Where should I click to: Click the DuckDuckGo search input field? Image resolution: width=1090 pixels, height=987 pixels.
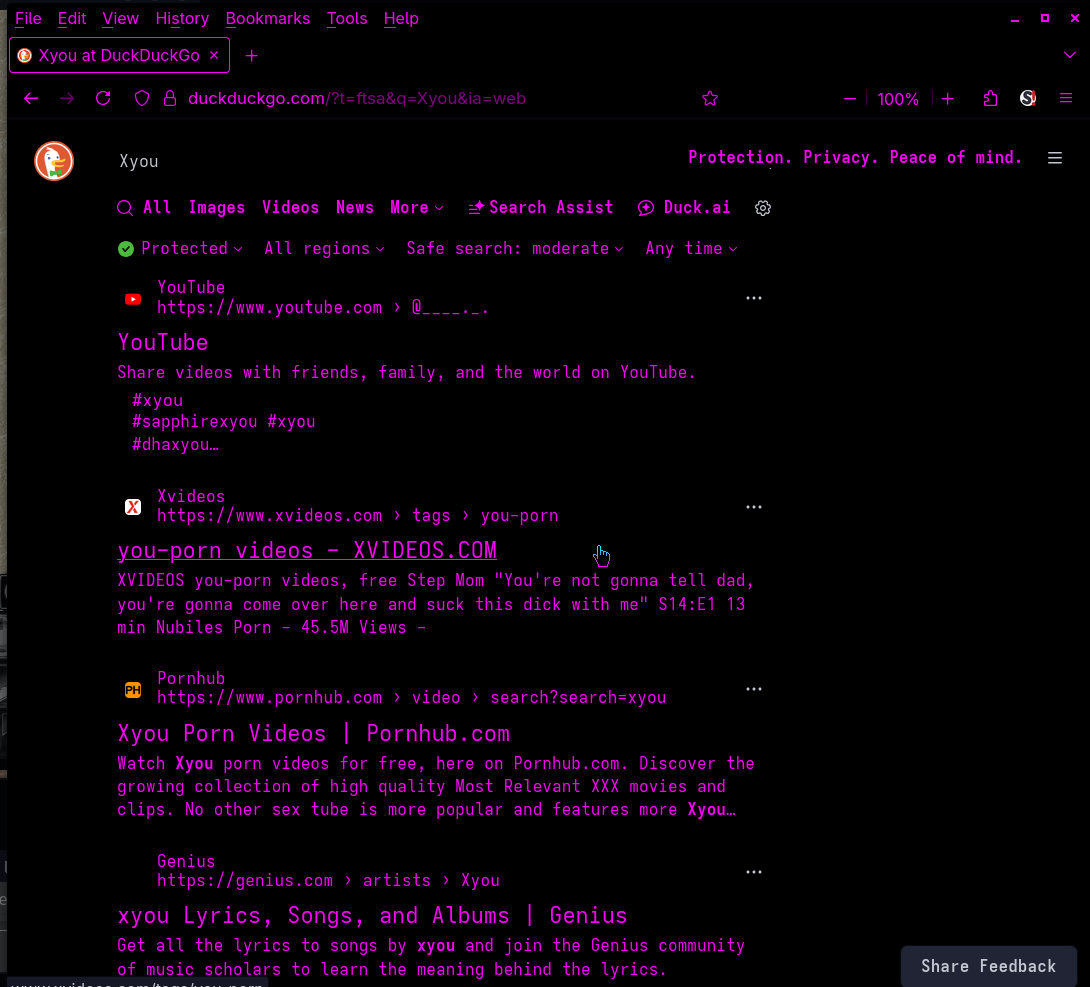[x=380, y=161]
